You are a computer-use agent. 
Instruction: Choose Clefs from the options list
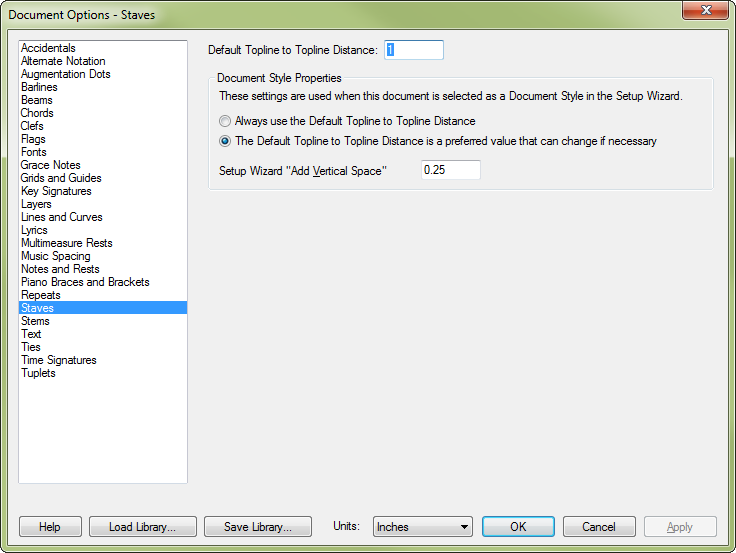(33, 126)
